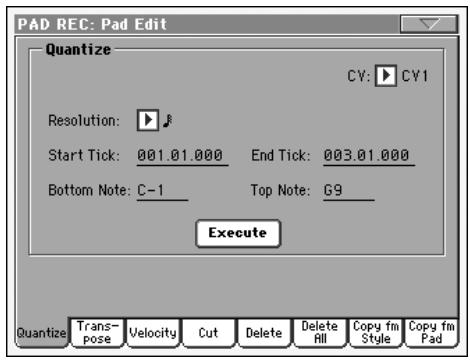This screenshot has height=360, width=470.
Task: Click the End Tick: label
Action: pos(280,155)
